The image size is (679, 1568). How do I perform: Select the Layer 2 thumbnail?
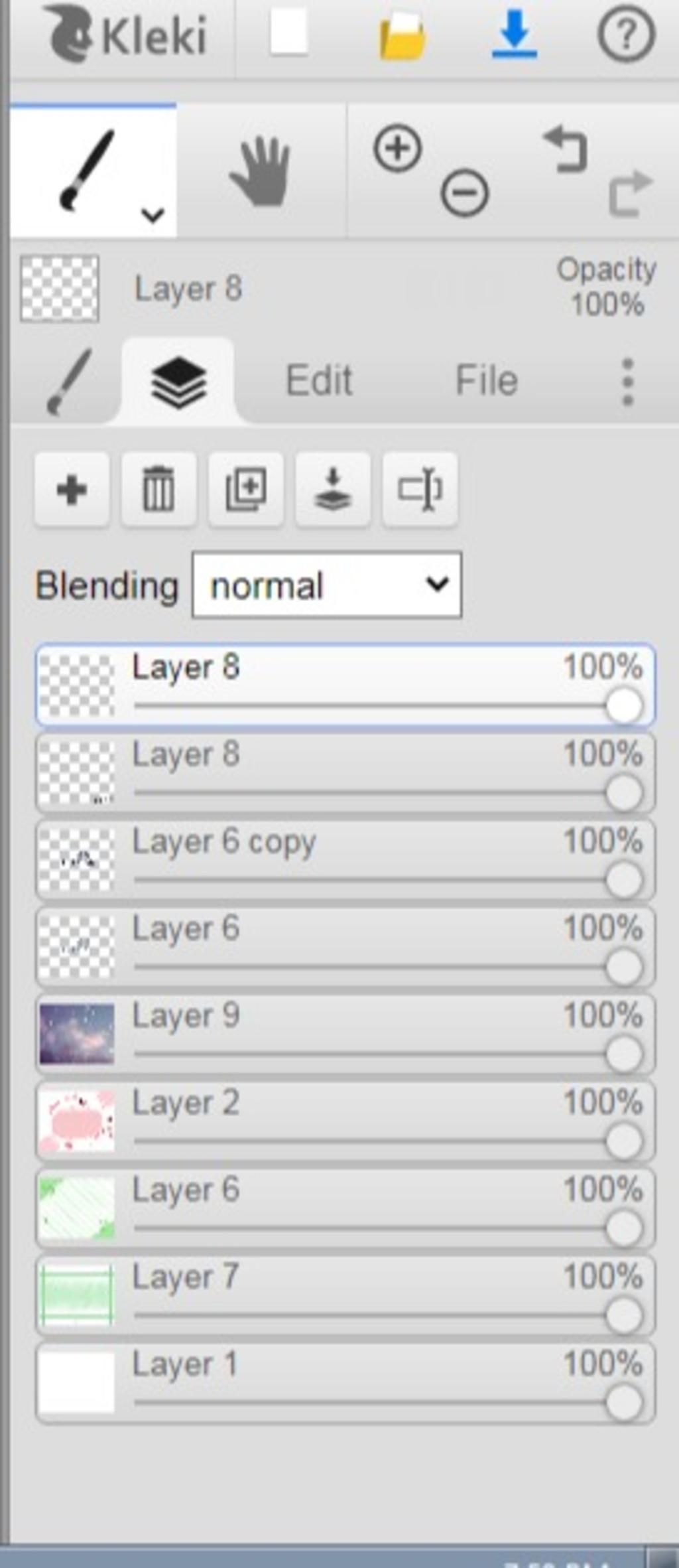[x=77, y=1121]
